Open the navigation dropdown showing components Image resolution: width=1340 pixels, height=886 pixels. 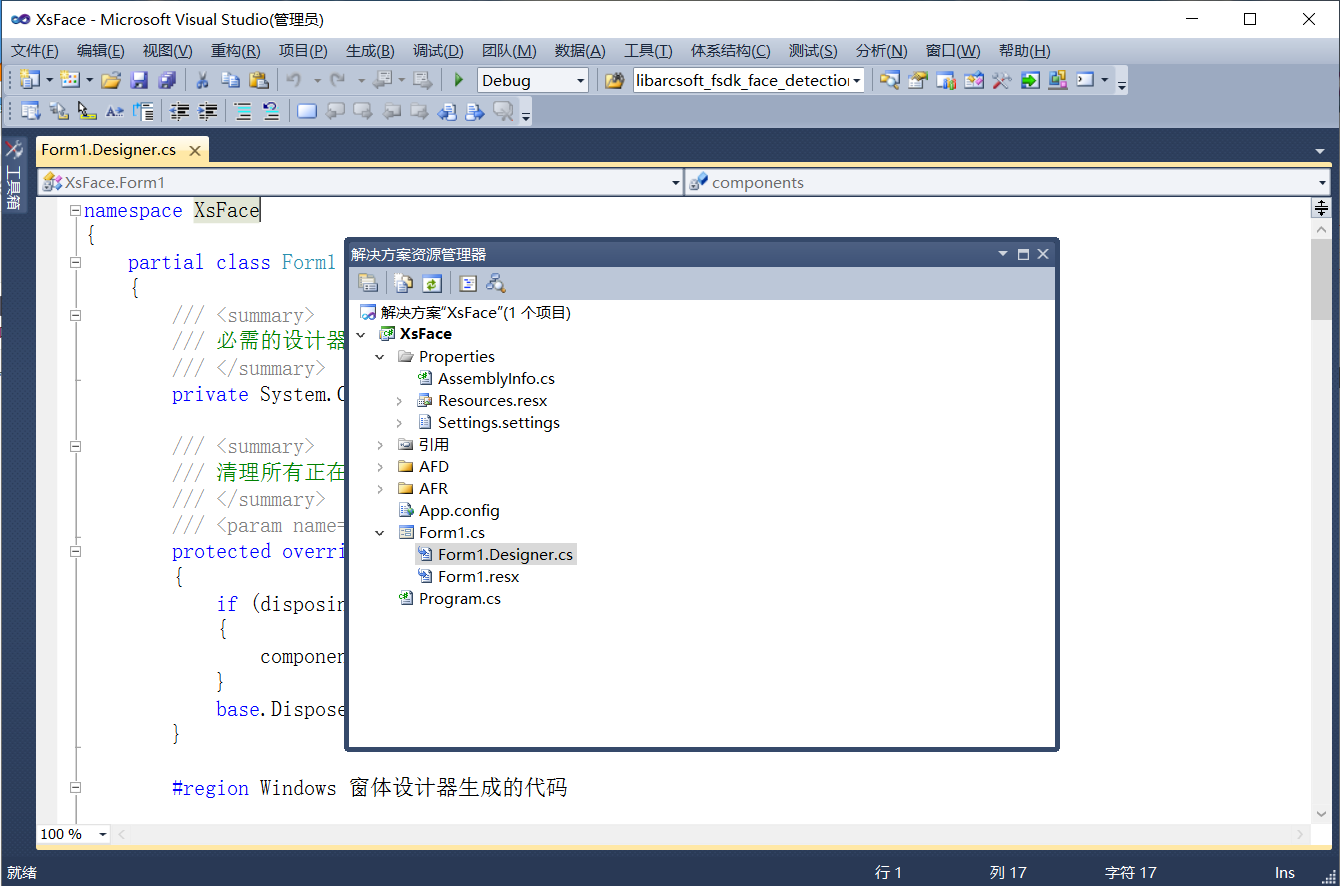click(x=1322, y=182)
